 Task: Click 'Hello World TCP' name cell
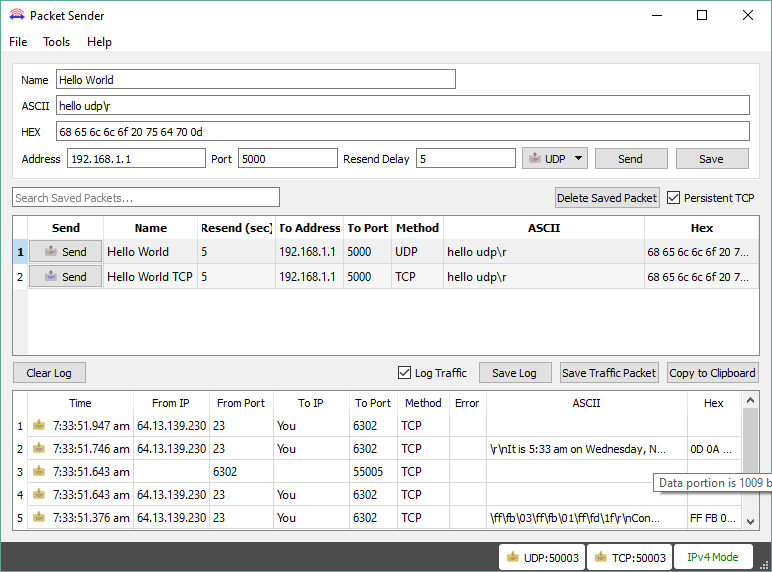coord(150,277)
